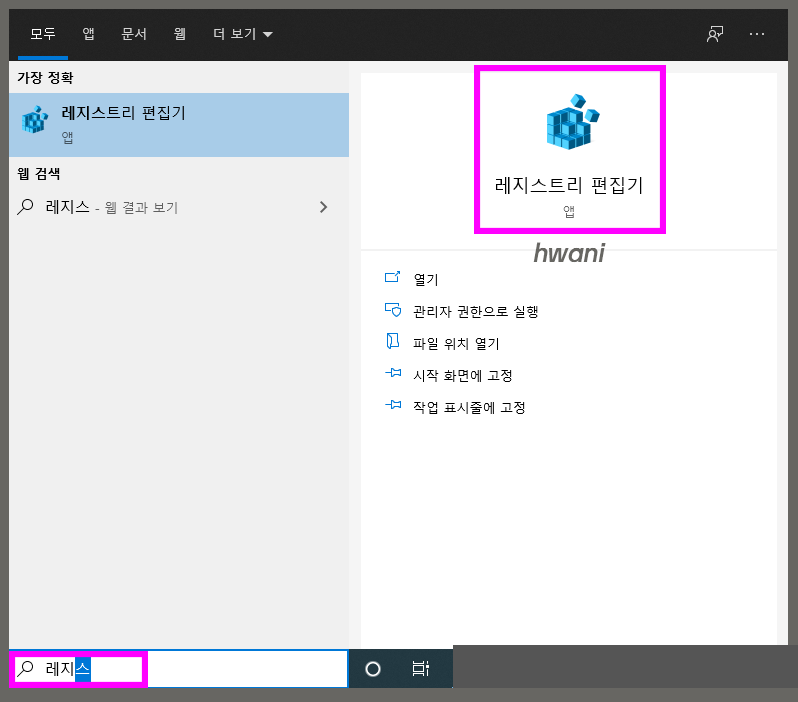Open Cortana circle icon on taskbar

coord(373,669)
